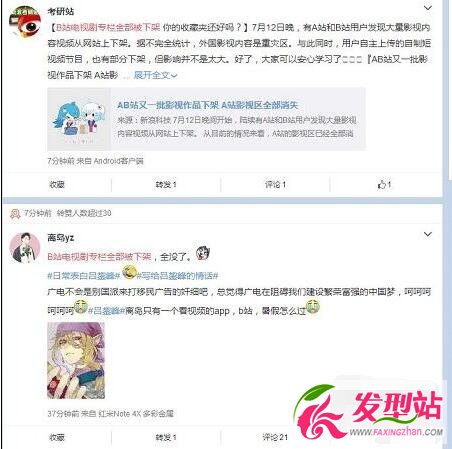The image size is (452, 449).
Task: Like the first post with thumbs-up
Action: click(x=384, y=184)
